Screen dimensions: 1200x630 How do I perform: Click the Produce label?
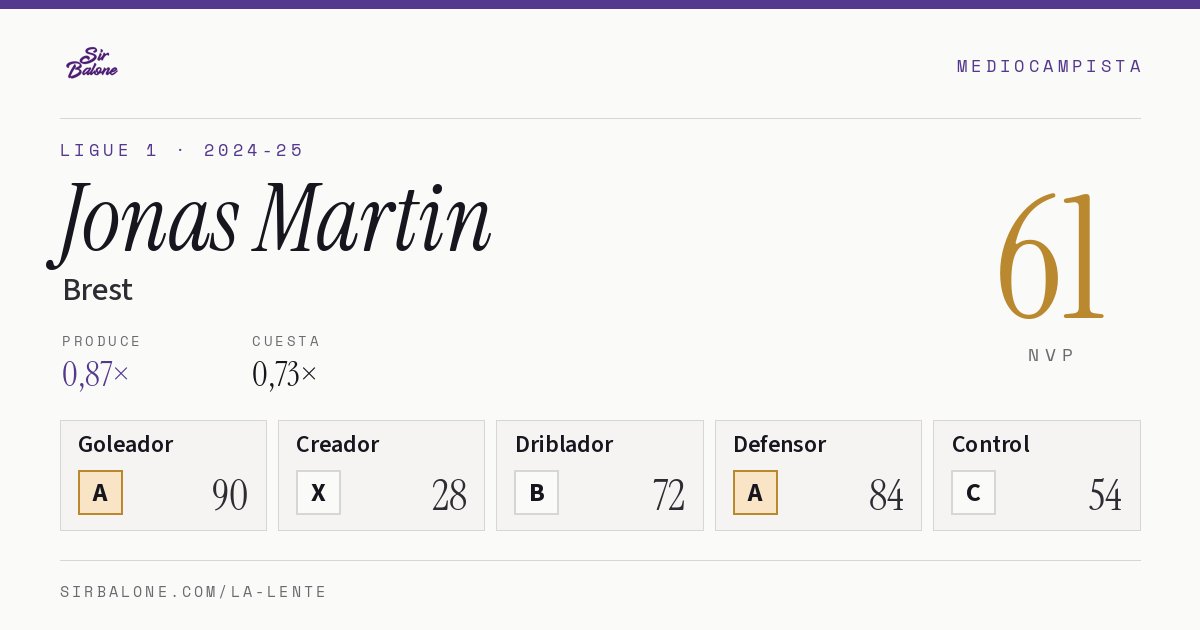(x=102, y=341)
